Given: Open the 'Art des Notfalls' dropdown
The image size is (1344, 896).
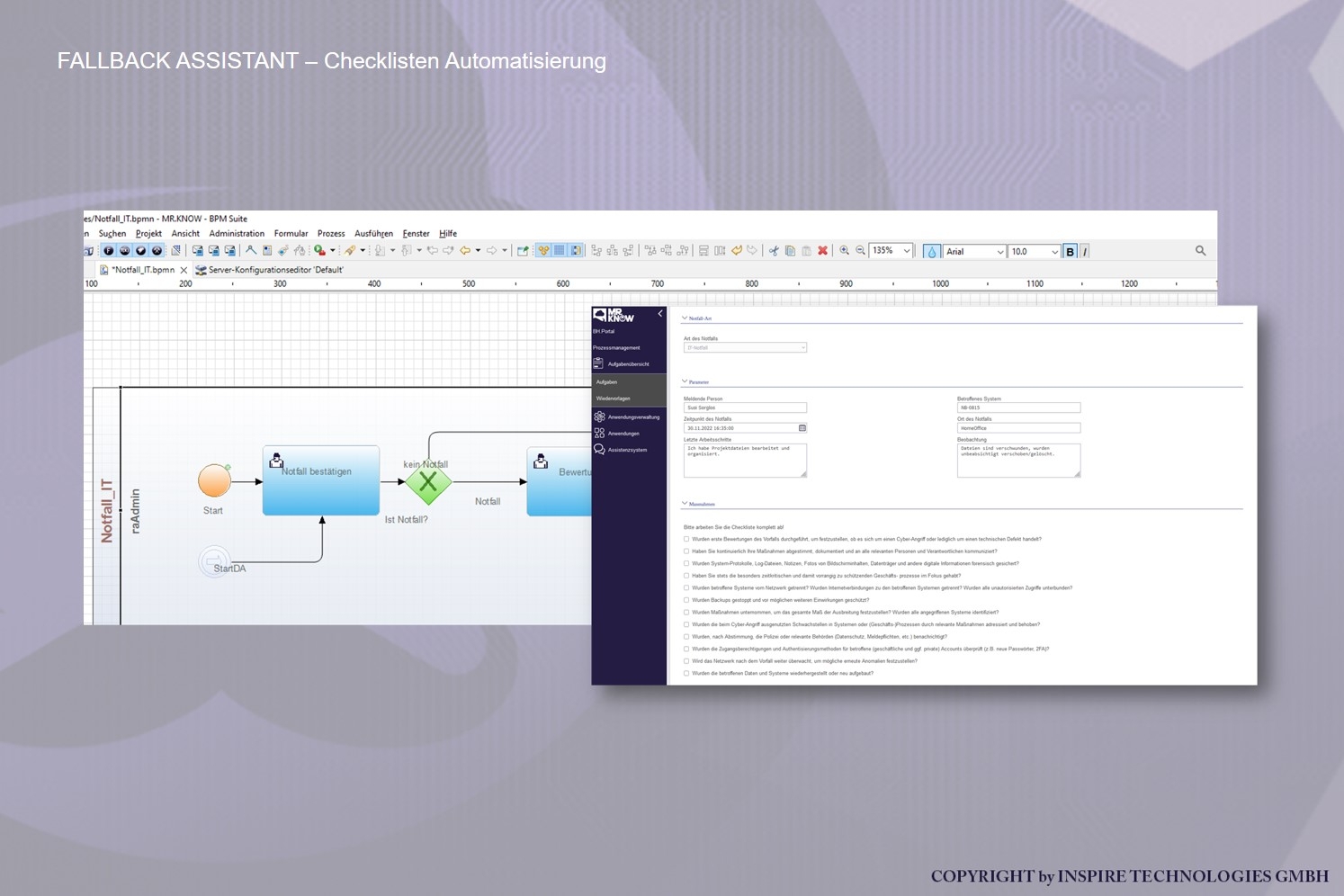Looking at the screenshot, I should pyautogui.click(x=745, y=347).
